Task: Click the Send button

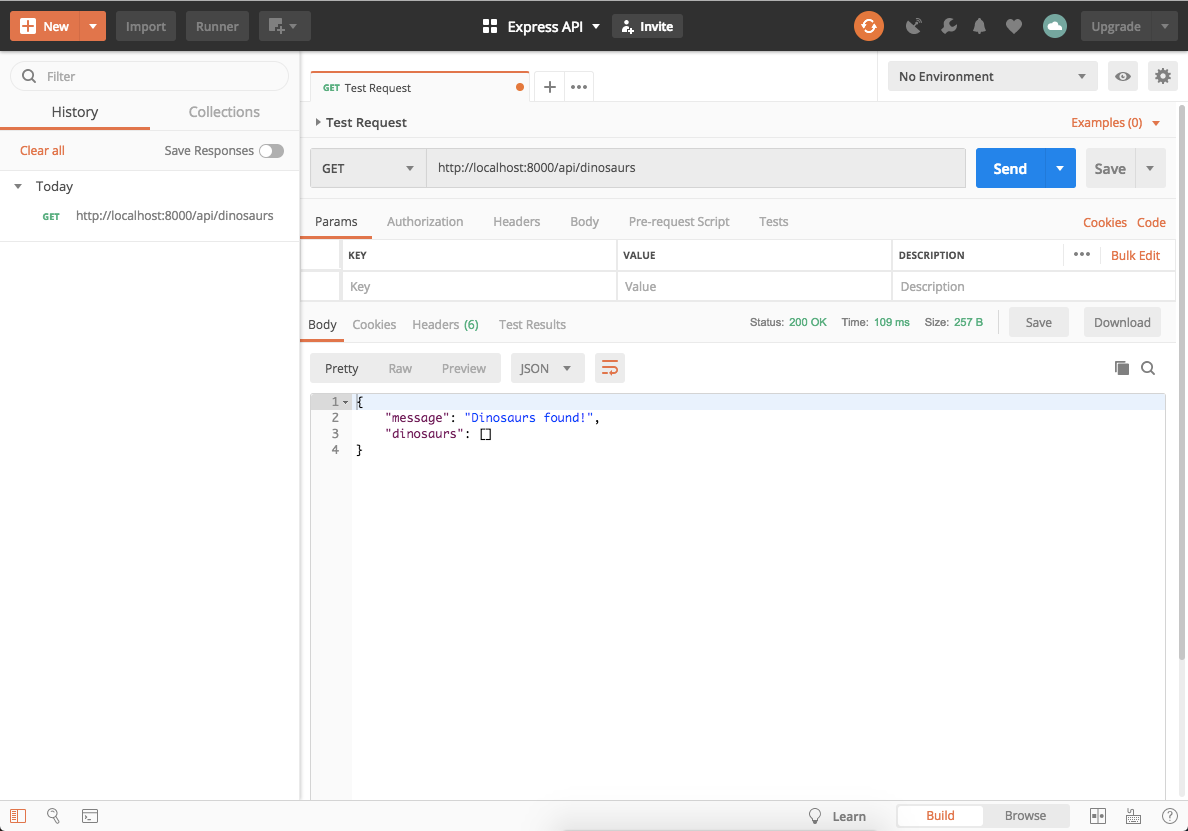Action: 1009,168
